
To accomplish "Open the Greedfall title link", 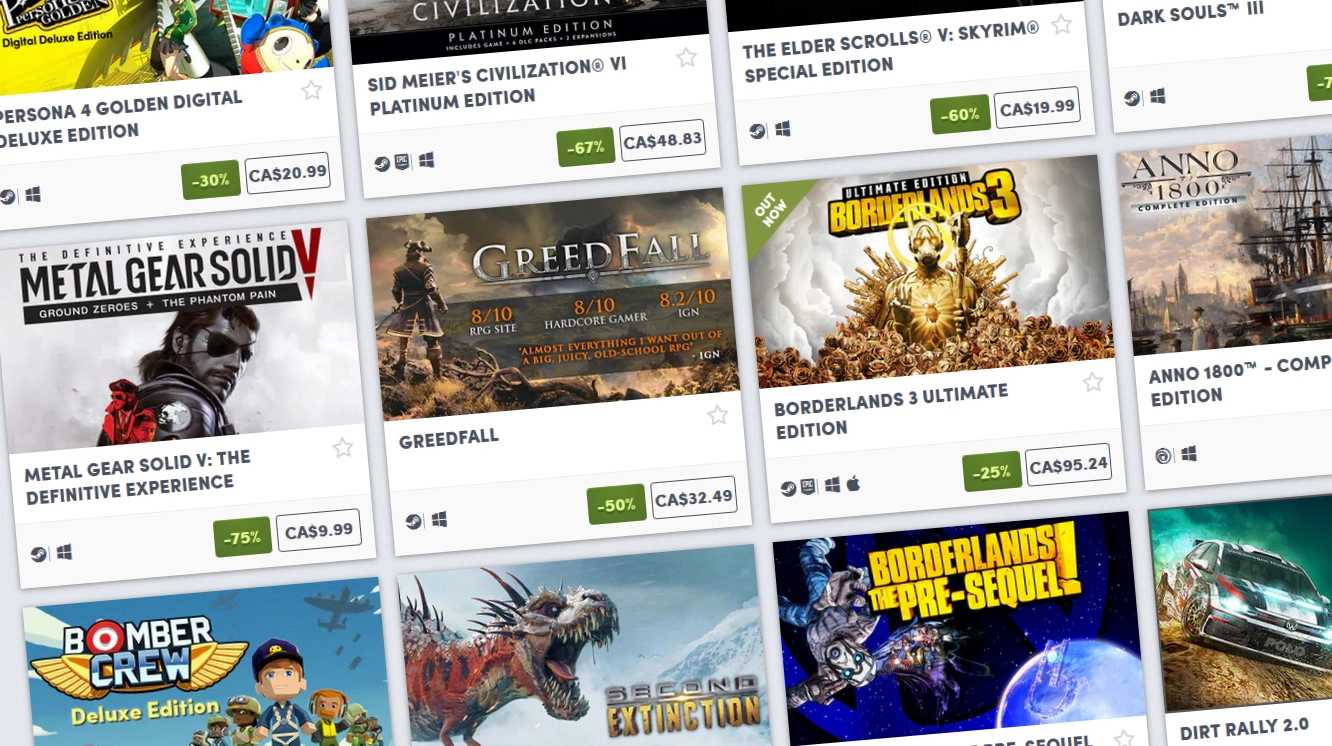I will pos(449,439).
